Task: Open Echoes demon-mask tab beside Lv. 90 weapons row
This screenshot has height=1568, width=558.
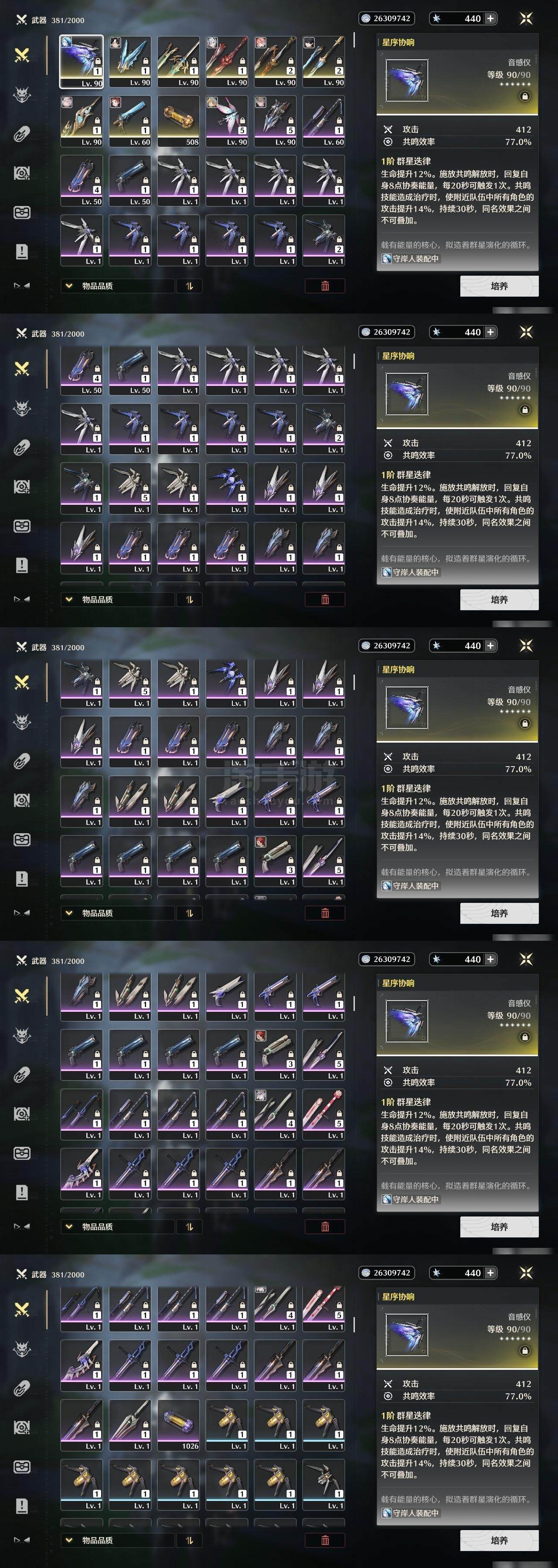Action: tap(22, 95)
